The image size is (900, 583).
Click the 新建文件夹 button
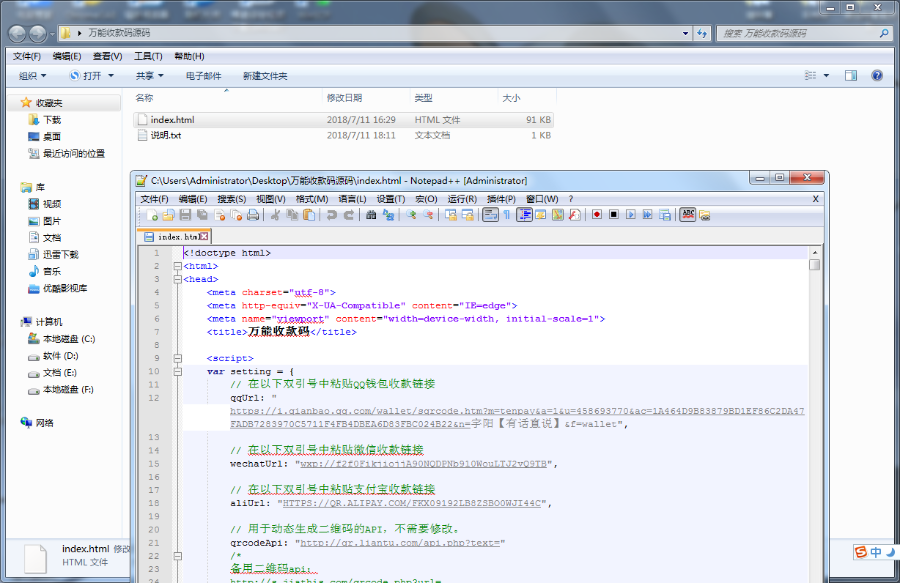coord(265,76)
